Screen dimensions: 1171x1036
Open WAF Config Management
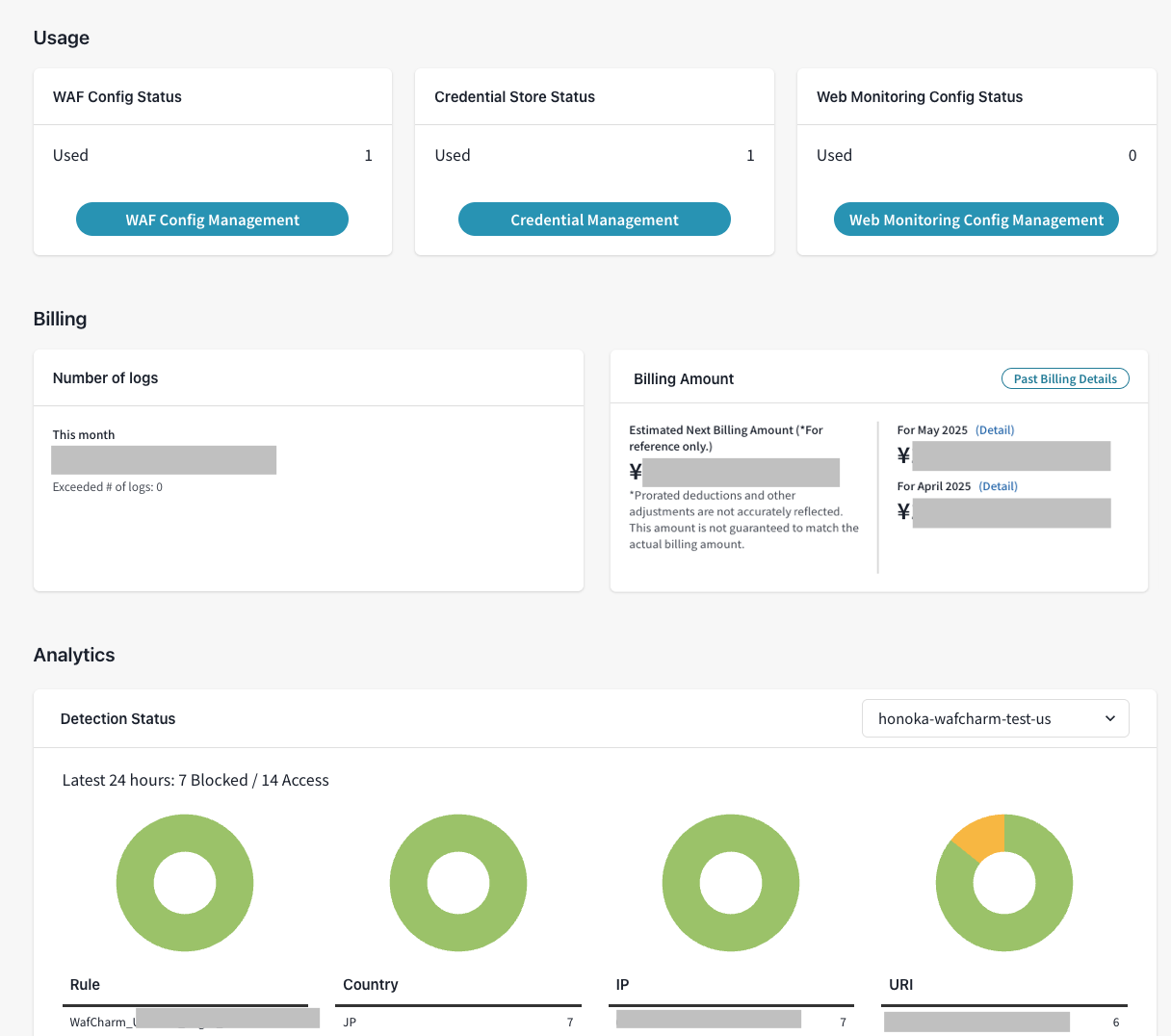[212, 220]
